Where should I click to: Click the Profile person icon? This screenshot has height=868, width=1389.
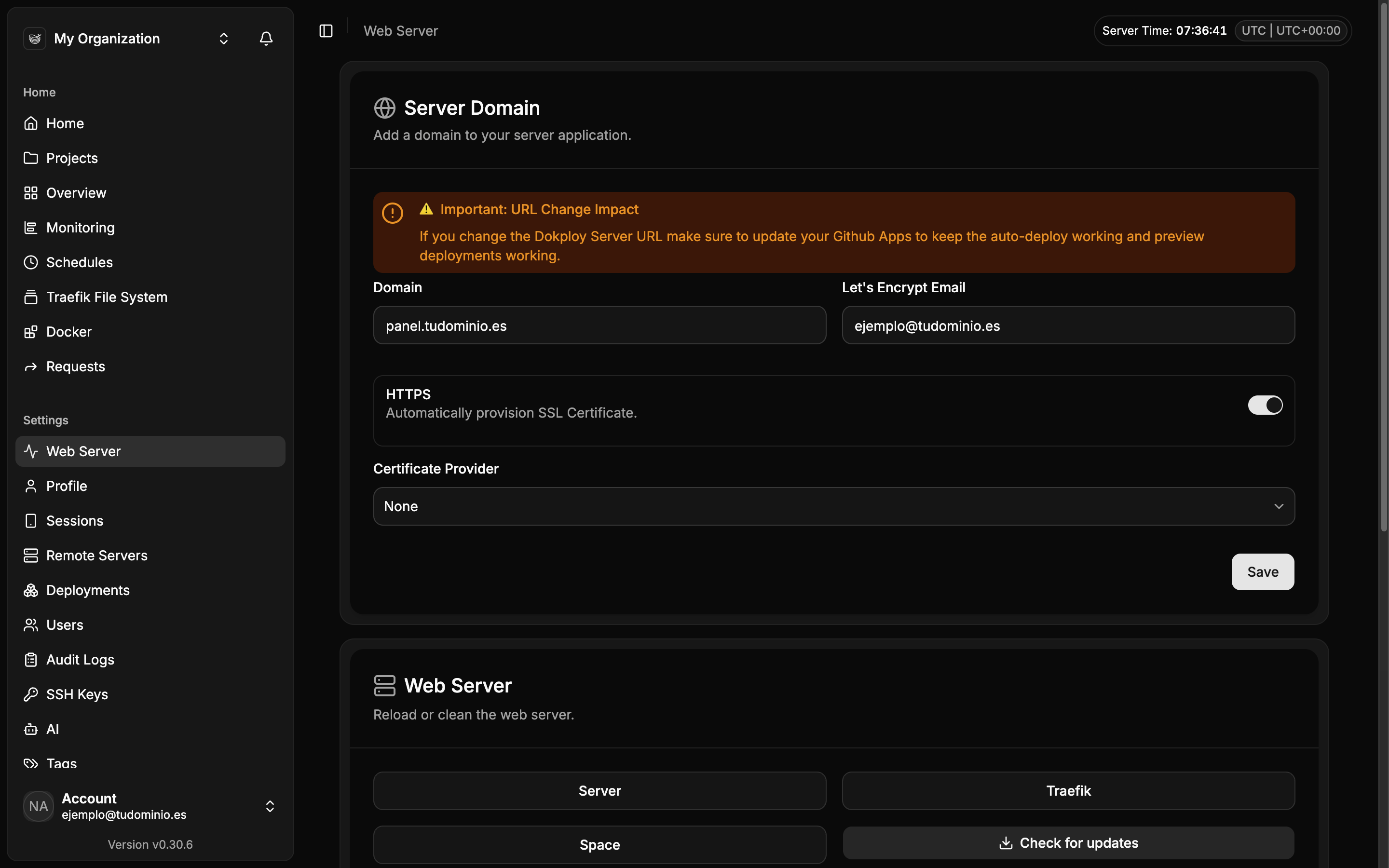tap(31, 486)
